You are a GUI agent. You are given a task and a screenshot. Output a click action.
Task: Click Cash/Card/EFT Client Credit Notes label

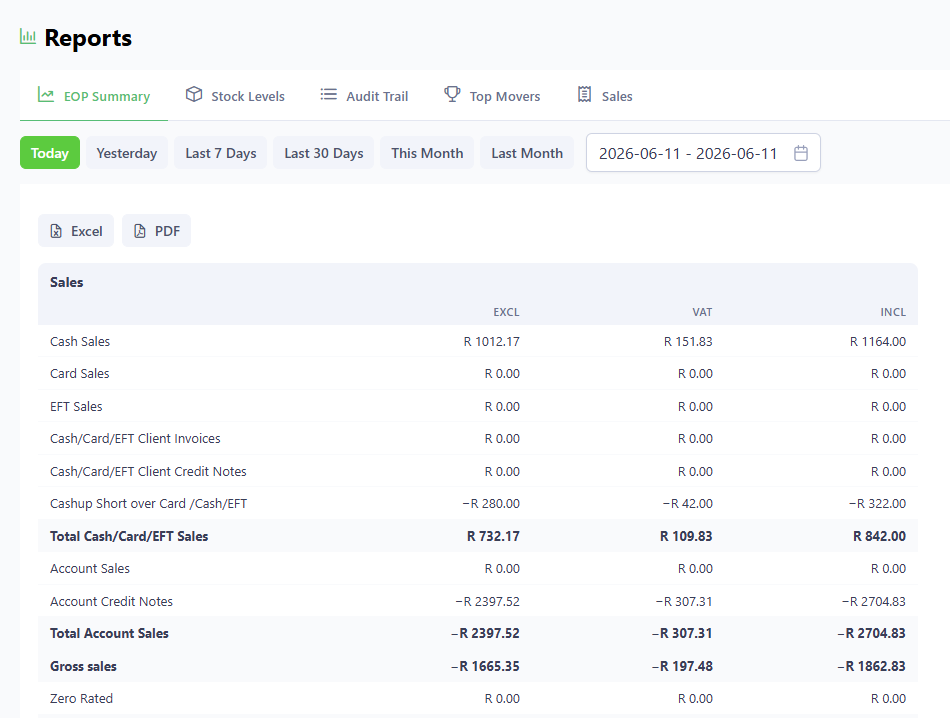click(148, 471)
